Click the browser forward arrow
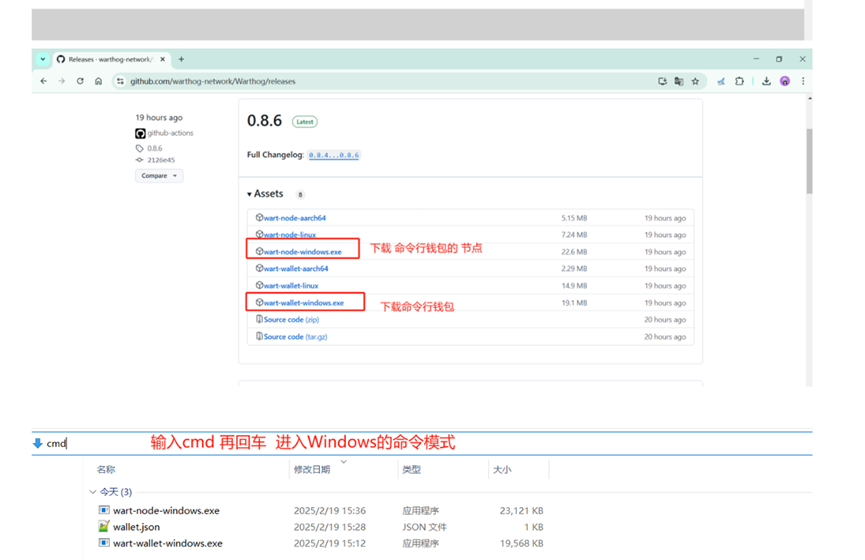Image resolution: width=865 pixels, height=560 pixels. tap(62, 81)
